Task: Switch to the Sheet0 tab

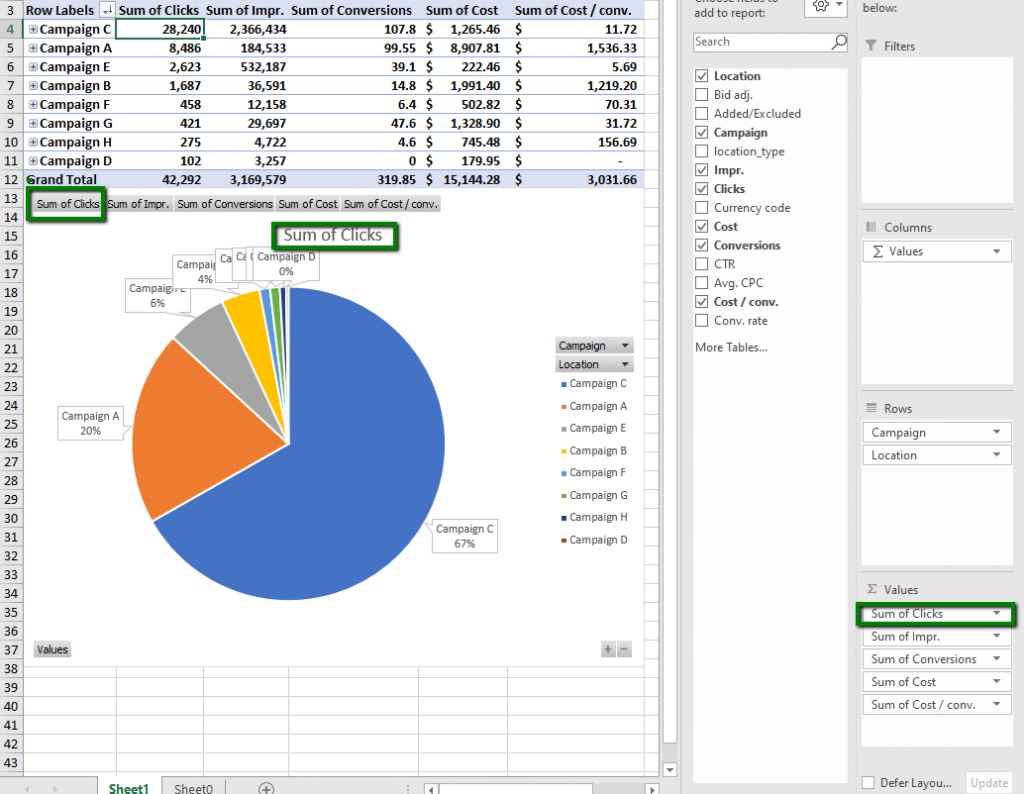Action: point(192,789)
